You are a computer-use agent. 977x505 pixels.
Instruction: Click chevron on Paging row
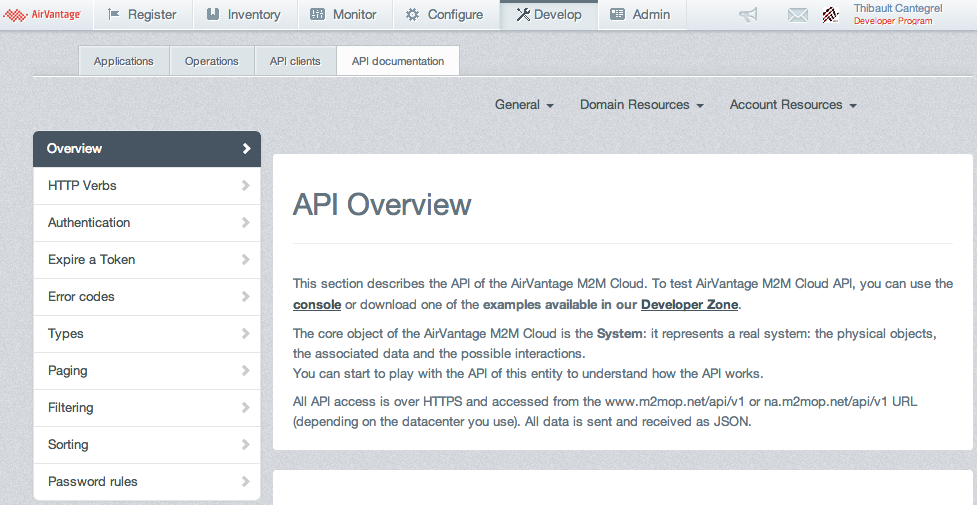(245, 370)
